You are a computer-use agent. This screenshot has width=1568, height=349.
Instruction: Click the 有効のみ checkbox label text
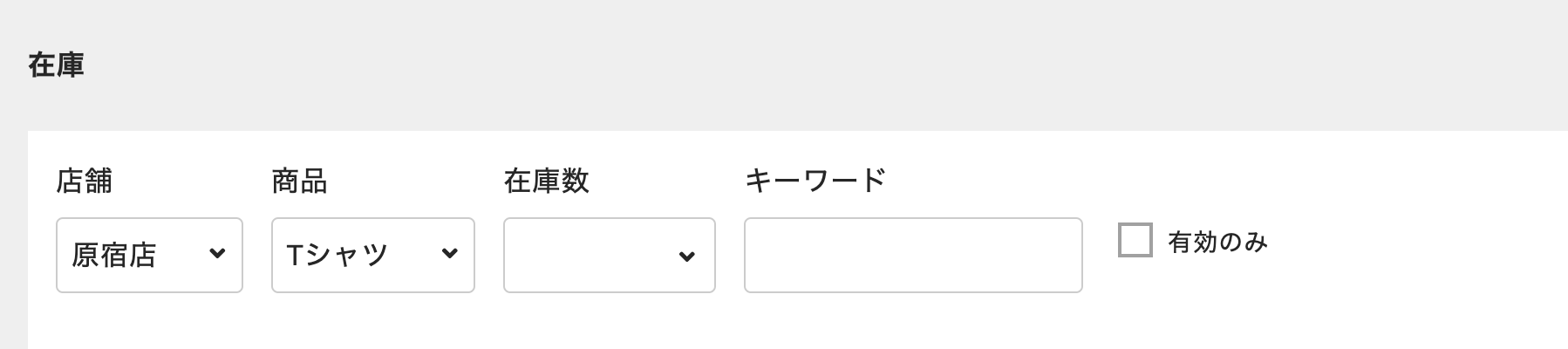(x=1217, y=242)
